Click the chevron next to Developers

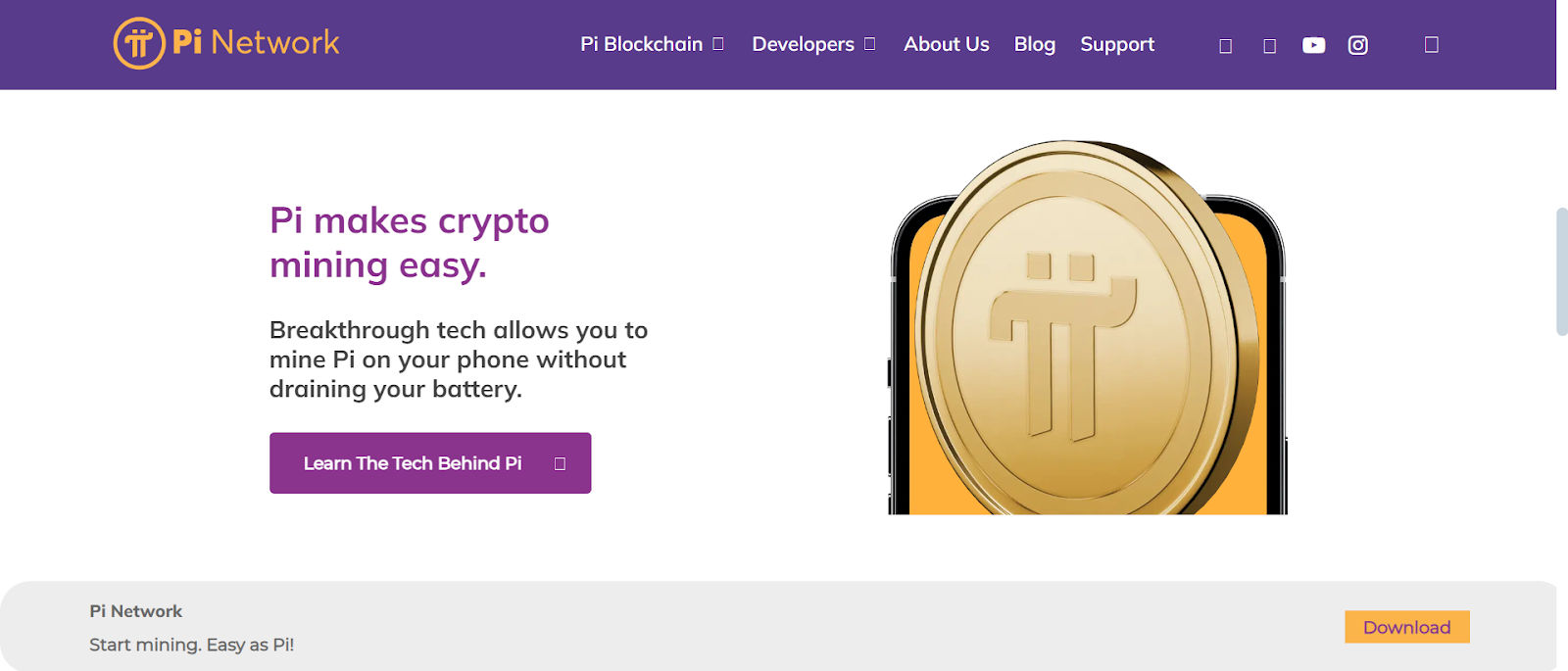click(x=868, y=44)
